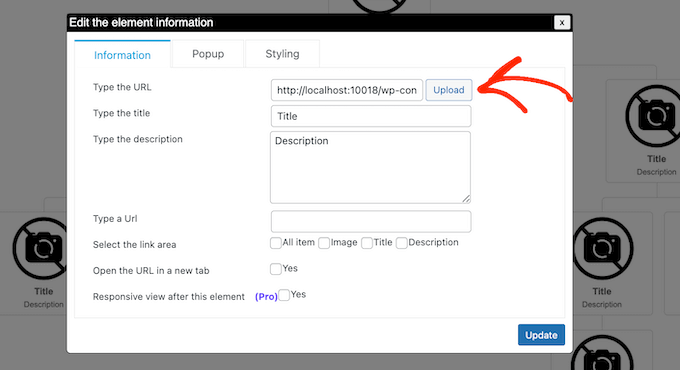This screenshot has width=680, height=370.
Task: Click the empty Type a Url field
Action: [371, 221]
